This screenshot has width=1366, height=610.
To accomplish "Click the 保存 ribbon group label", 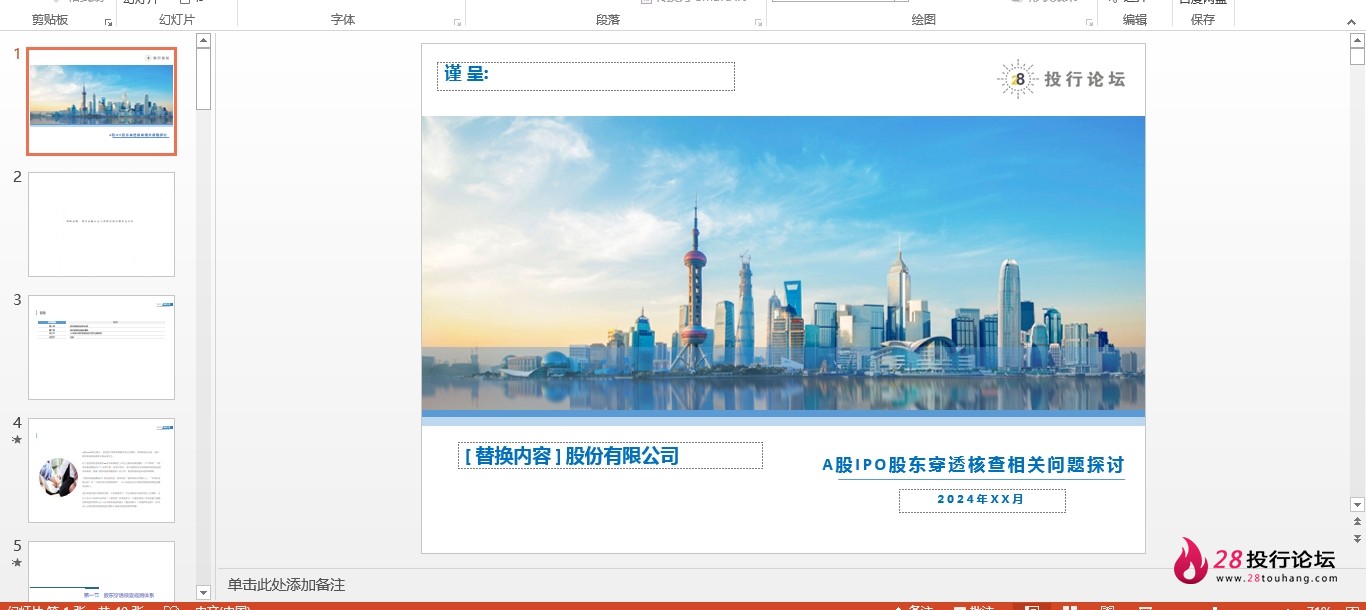I will 1203,20.
